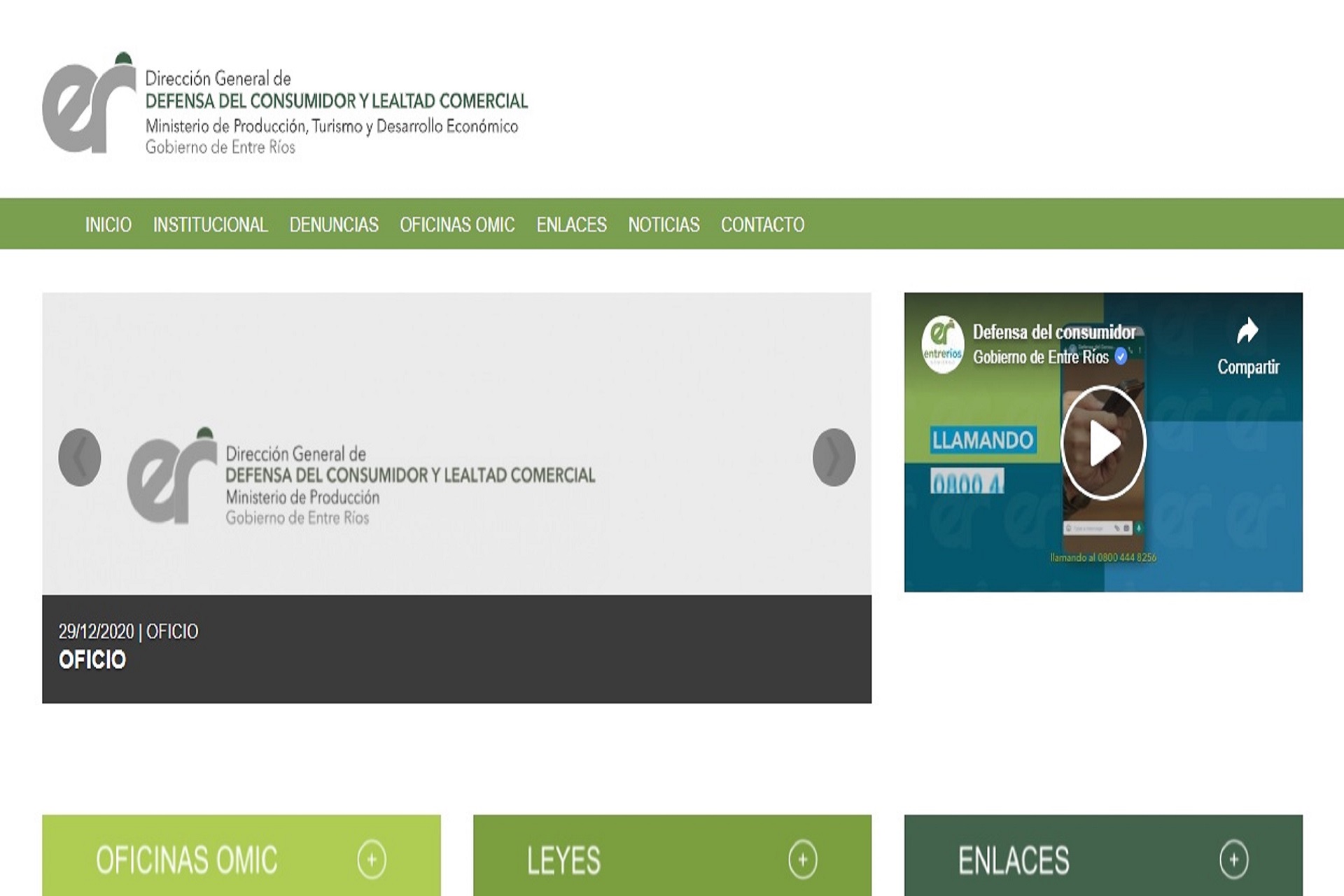This screenshot has height=896, width=1344.
Task: Open the OFICIO news headline
Action: click(x=92, y=659)
